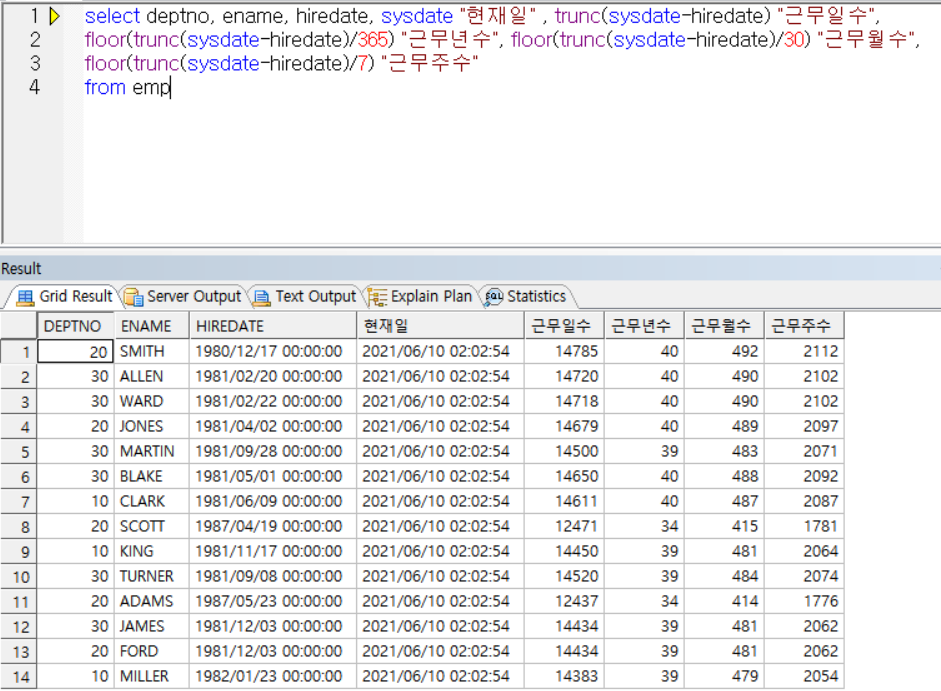Click the Text Output tab icon
Viewport: 941px width, 691px height.
click(x=262, y=297)
